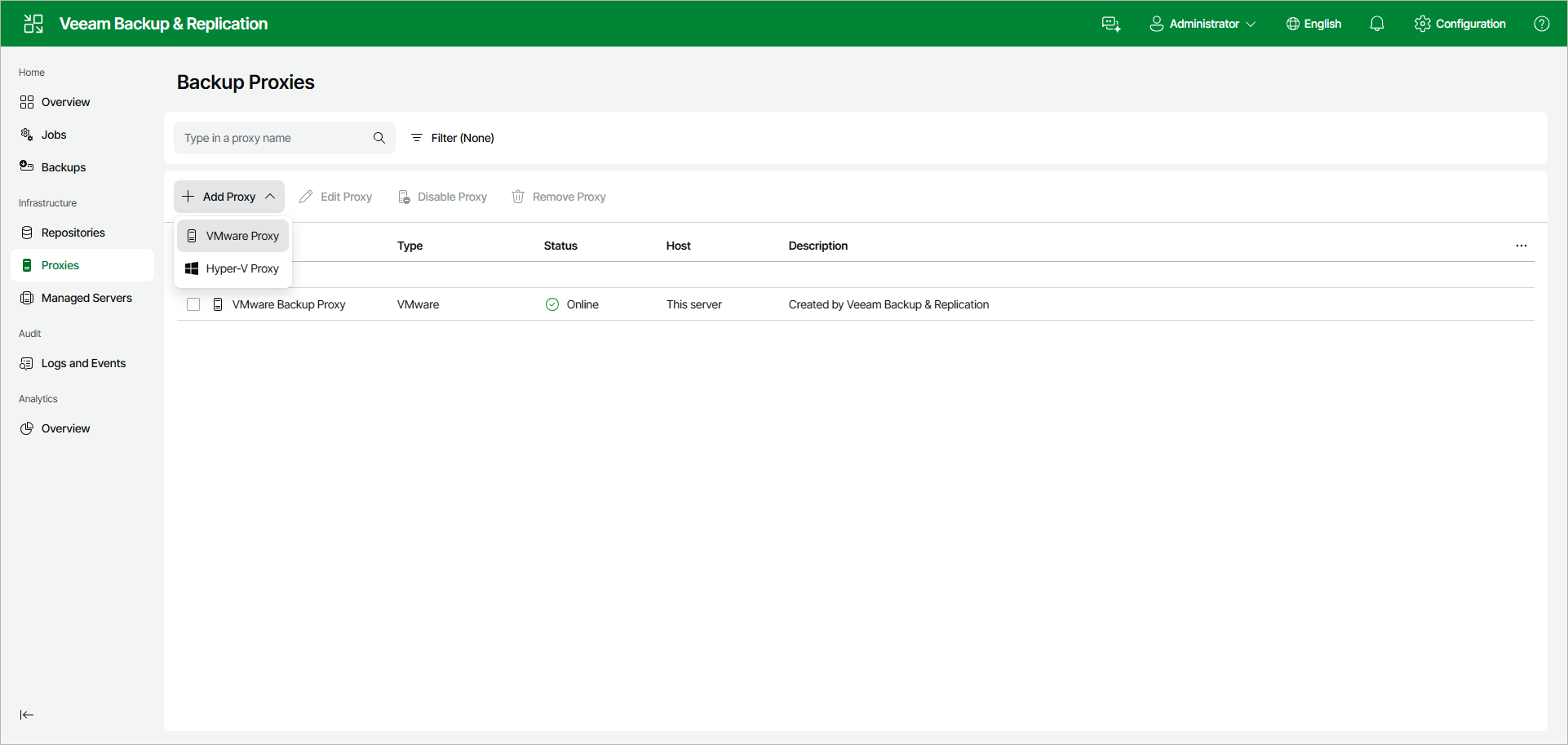Open the notifications bell
This screenshot has width=1568, height=745.
coord(1377,24)
